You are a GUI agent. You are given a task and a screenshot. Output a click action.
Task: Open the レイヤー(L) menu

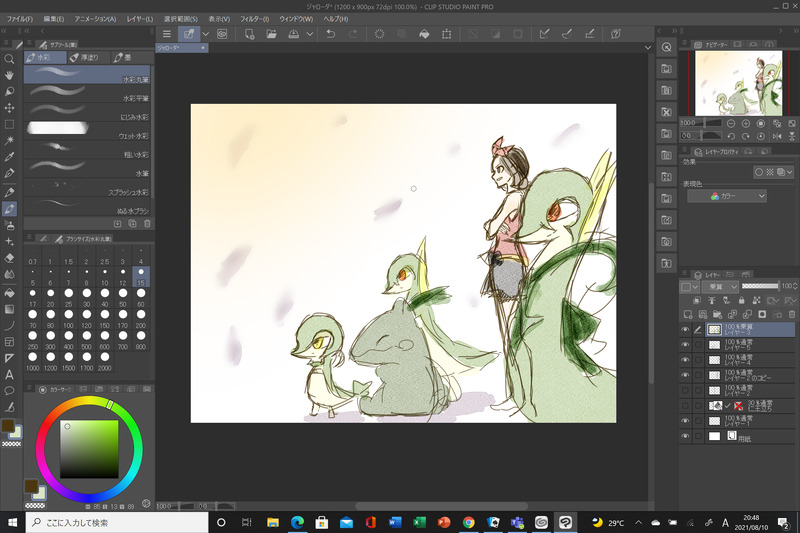point(140,19)
